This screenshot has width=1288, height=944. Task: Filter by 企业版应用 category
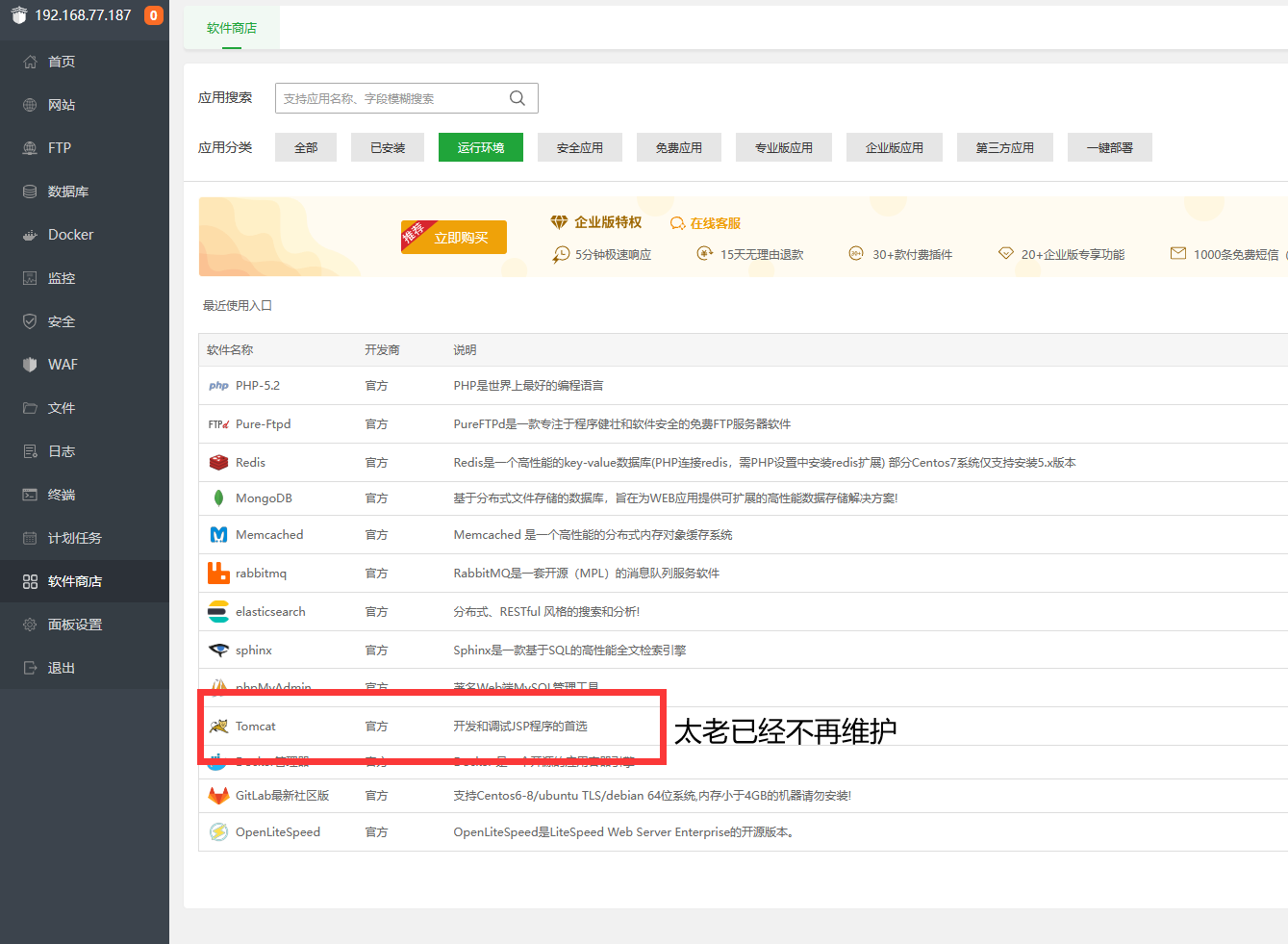click(x=895, y=147)
